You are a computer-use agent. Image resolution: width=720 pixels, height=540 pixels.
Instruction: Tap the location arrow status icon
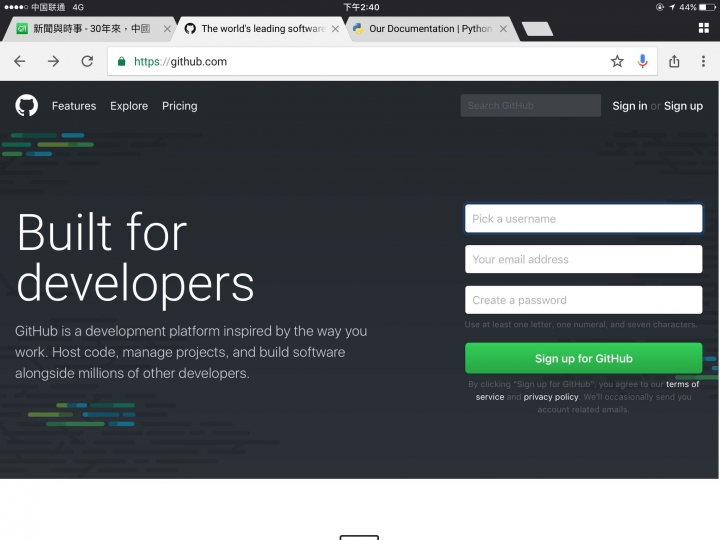pos(672,7)
